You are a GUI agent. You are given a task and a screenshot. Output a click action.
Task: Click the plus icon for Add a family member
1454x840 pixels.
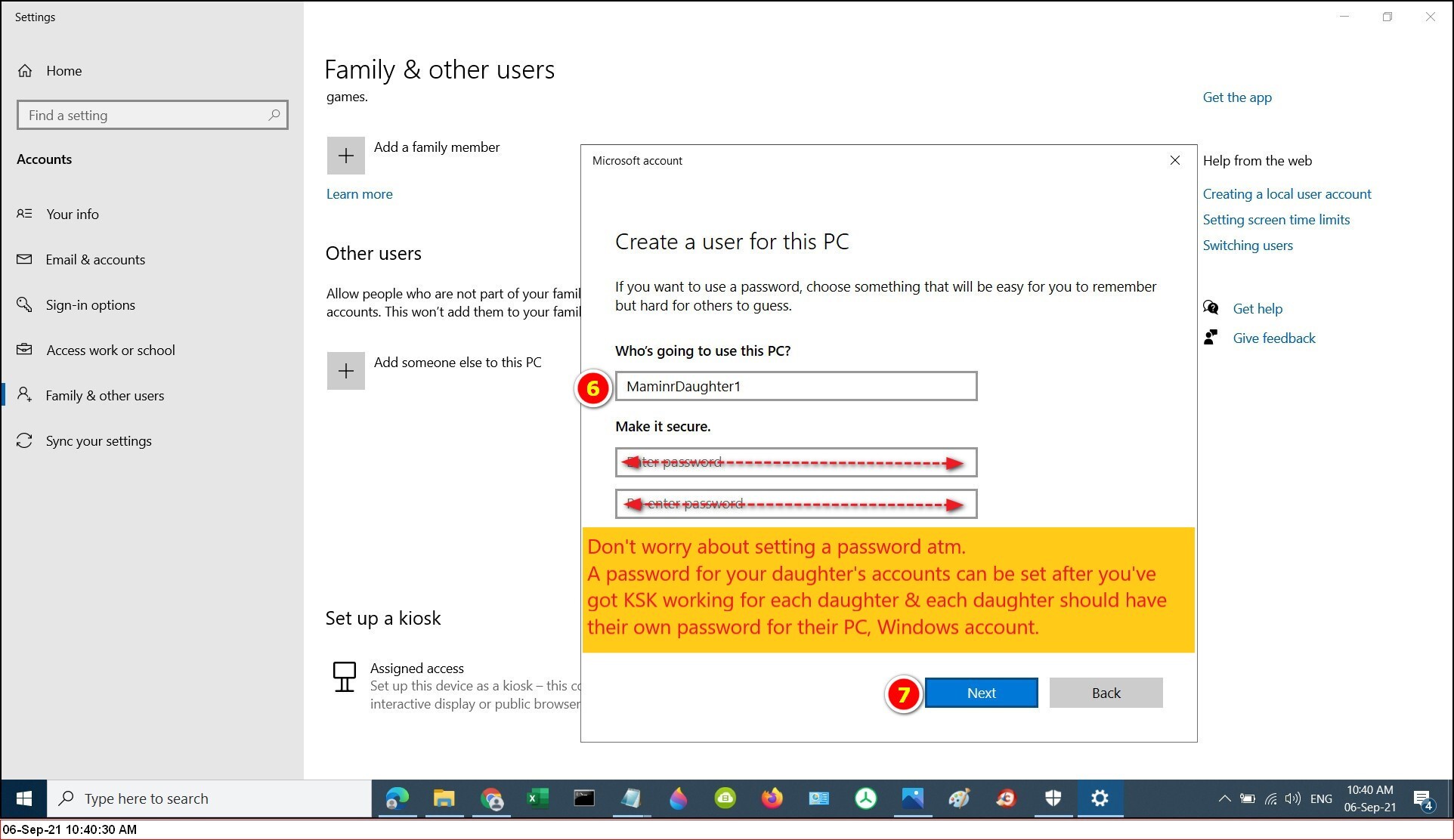click(x=345, y=156)
